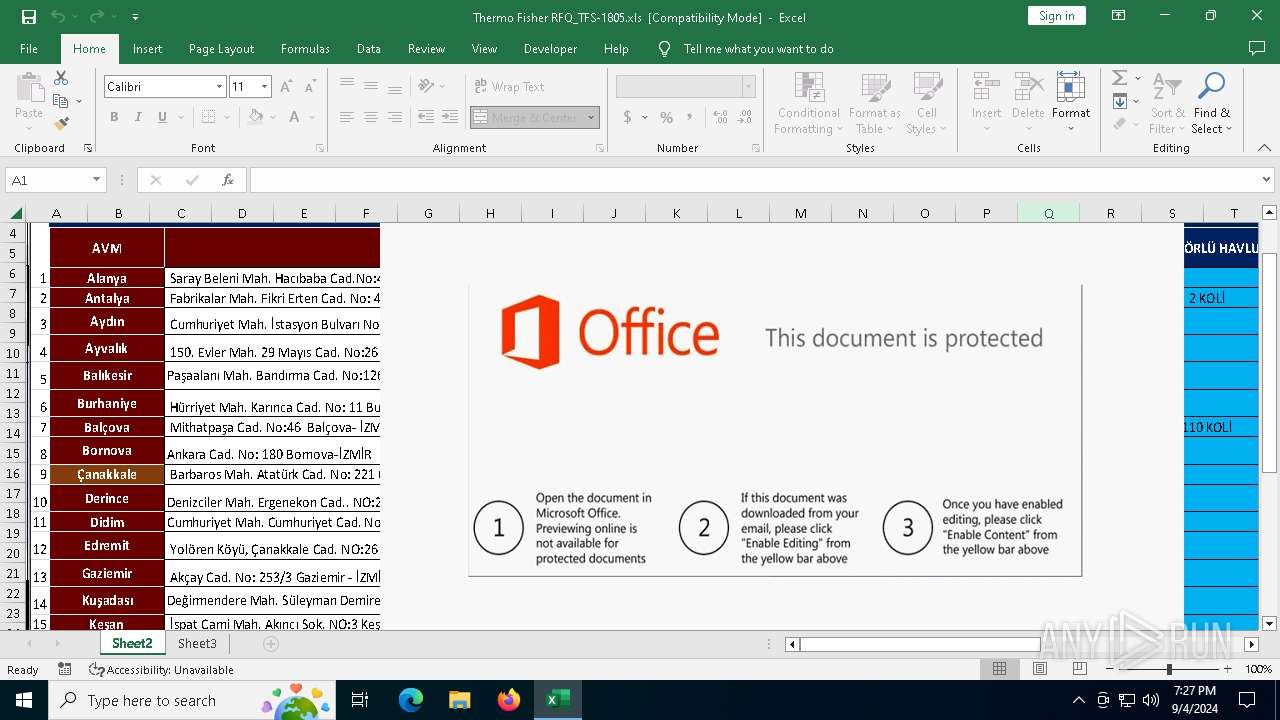This screenshot has height=720, width=1280.
Task: Open the Format cells menu
Action: tap(1071, 103)
